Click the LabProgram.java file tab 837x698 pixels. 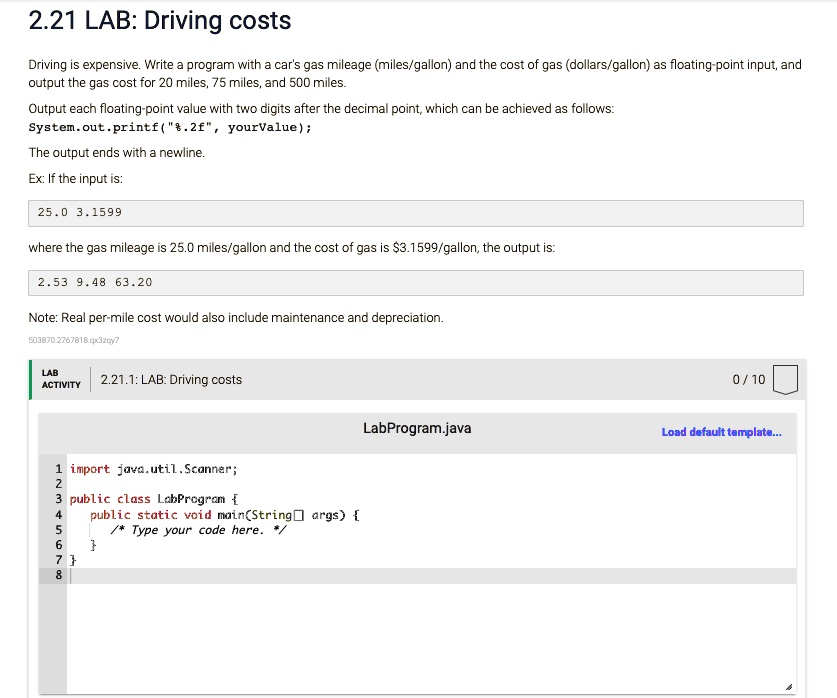click(x=419, y=427)
